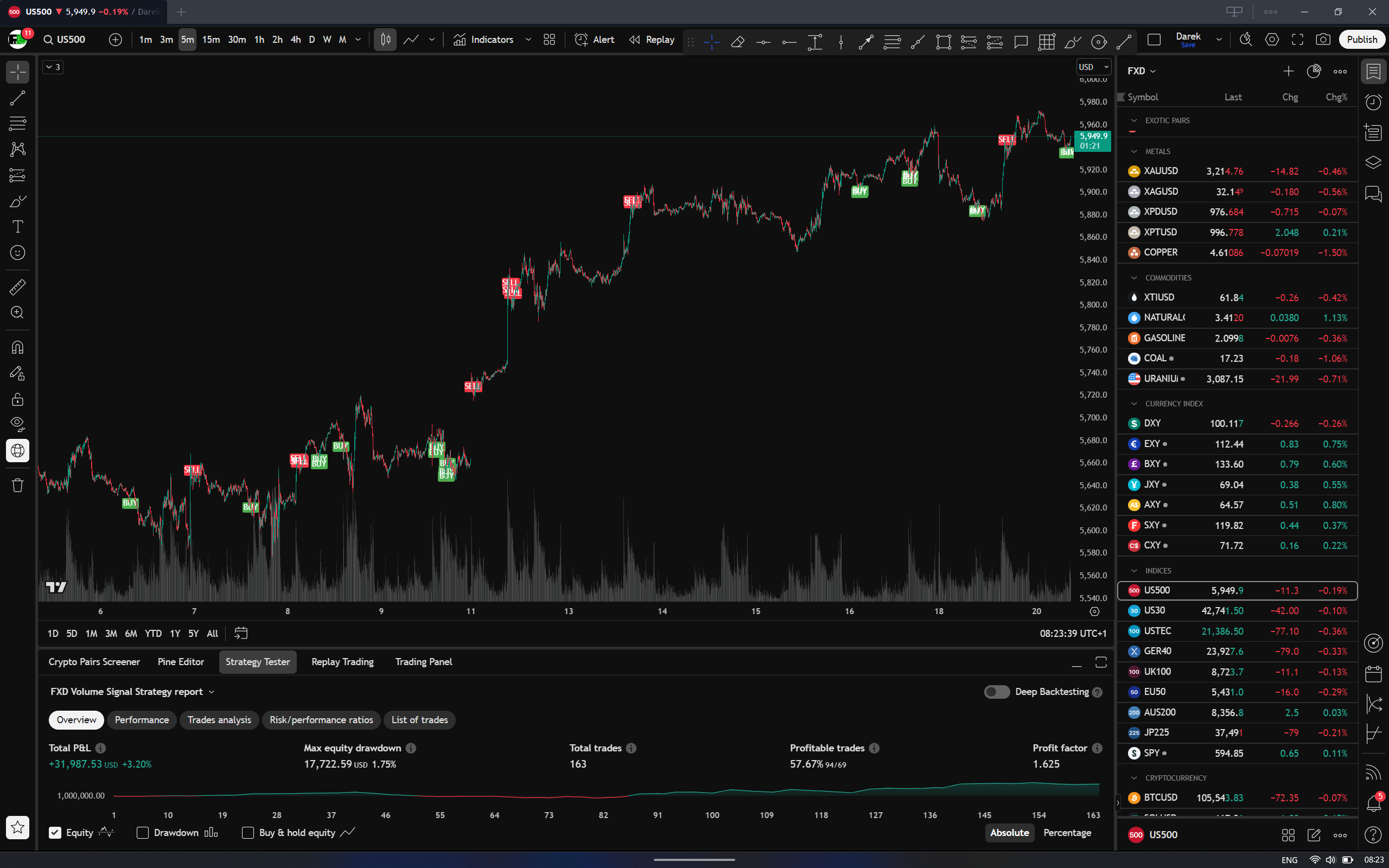Set timeframe to 15m
1389x868 pixels.
click(211, 40)
